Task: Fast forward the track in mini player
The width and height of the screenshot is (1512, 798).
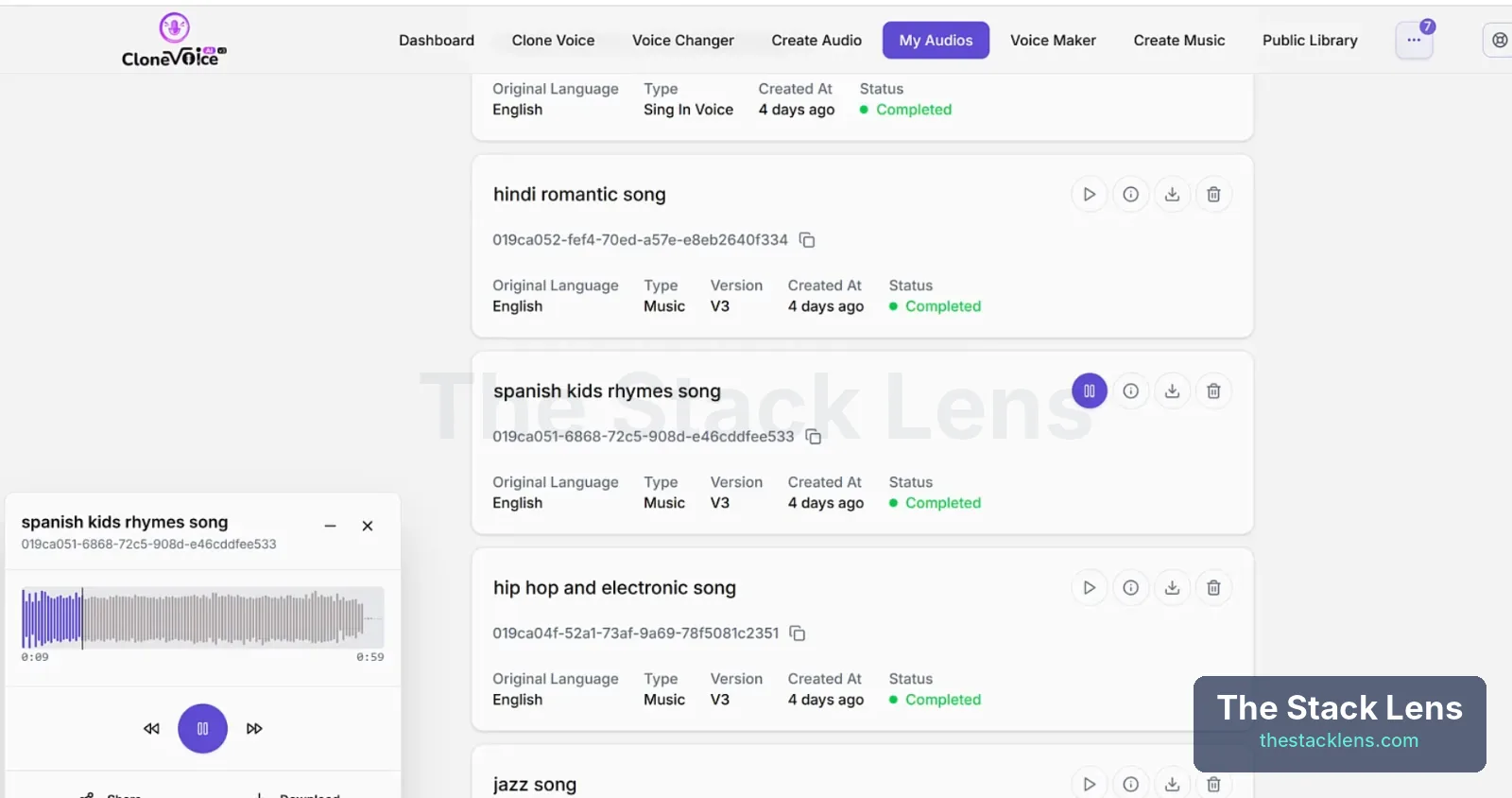Action: pyautogui.click(x=254, y=729)
